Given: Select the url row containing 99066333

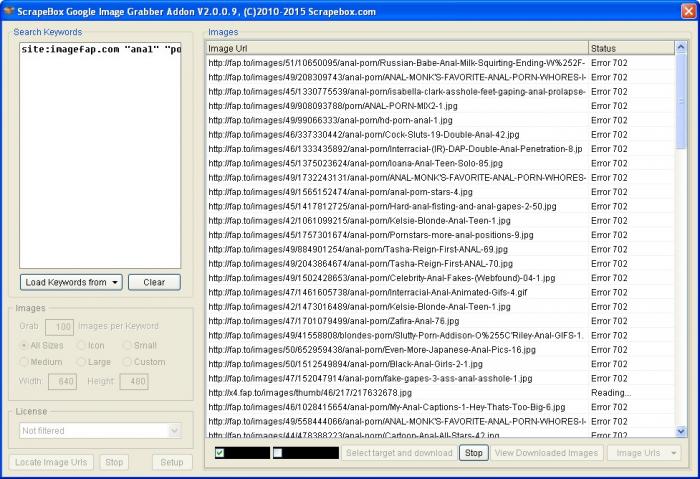Looking at the screenshot, I should pos(440,120).
